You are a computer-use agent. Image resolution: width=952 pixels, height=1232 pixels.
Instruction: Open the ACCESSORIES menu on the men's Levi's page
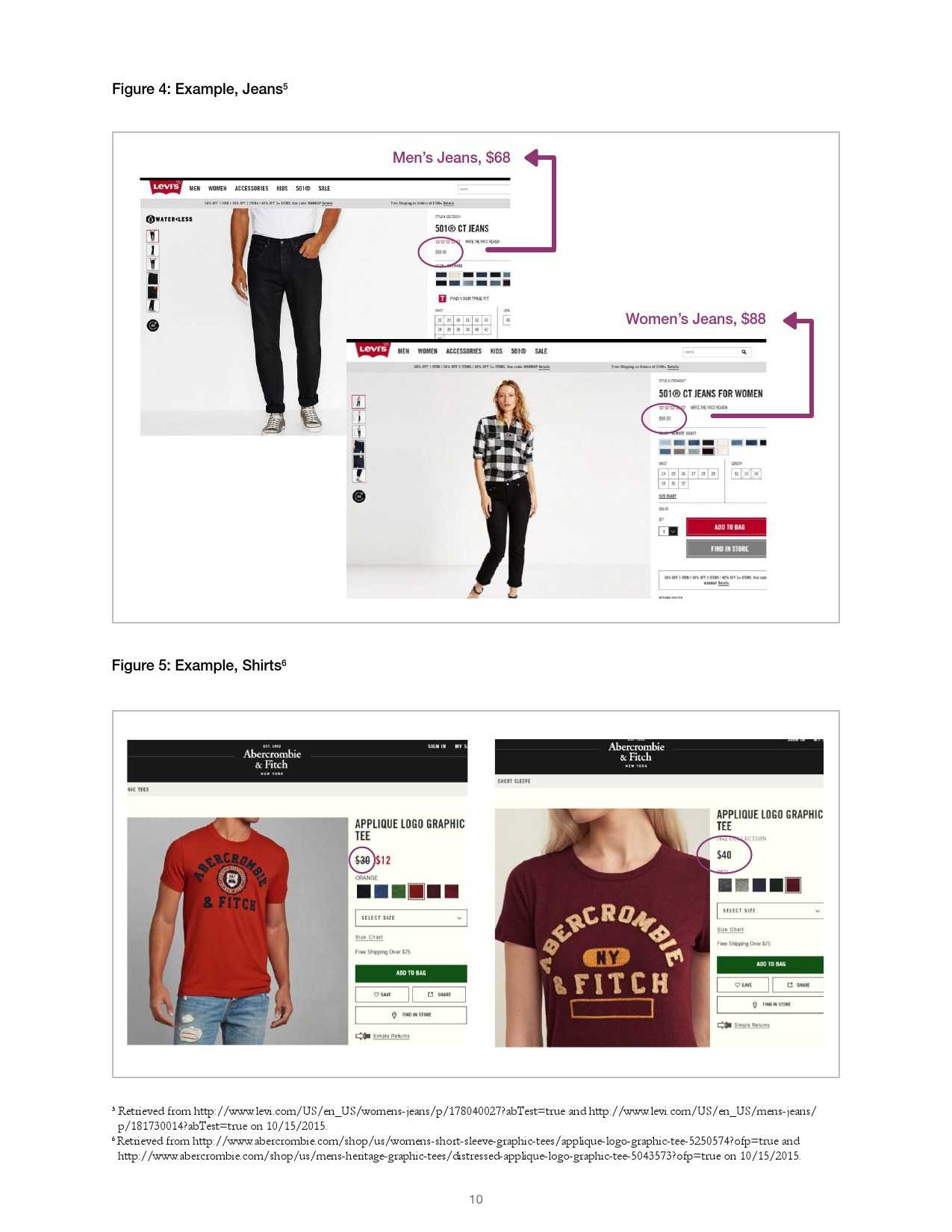point(252,188)
